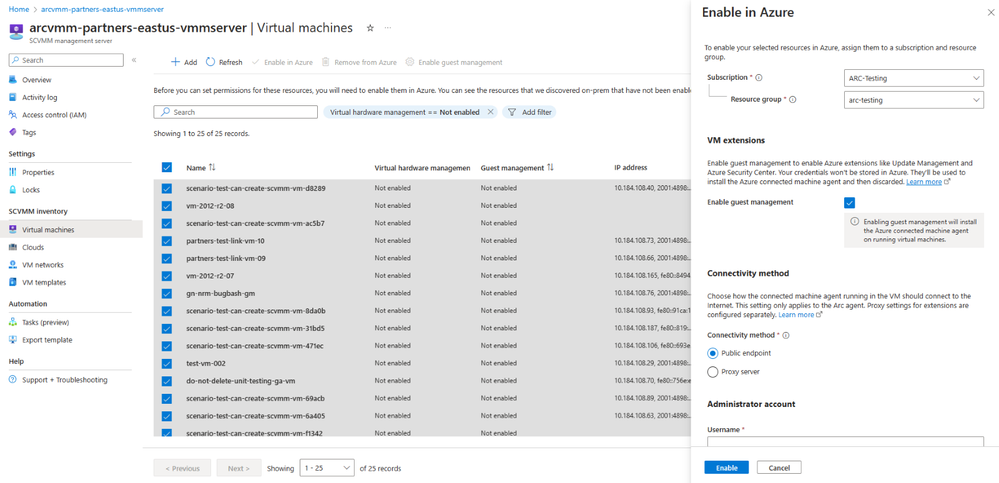Click the Enable button

point(726,468)
